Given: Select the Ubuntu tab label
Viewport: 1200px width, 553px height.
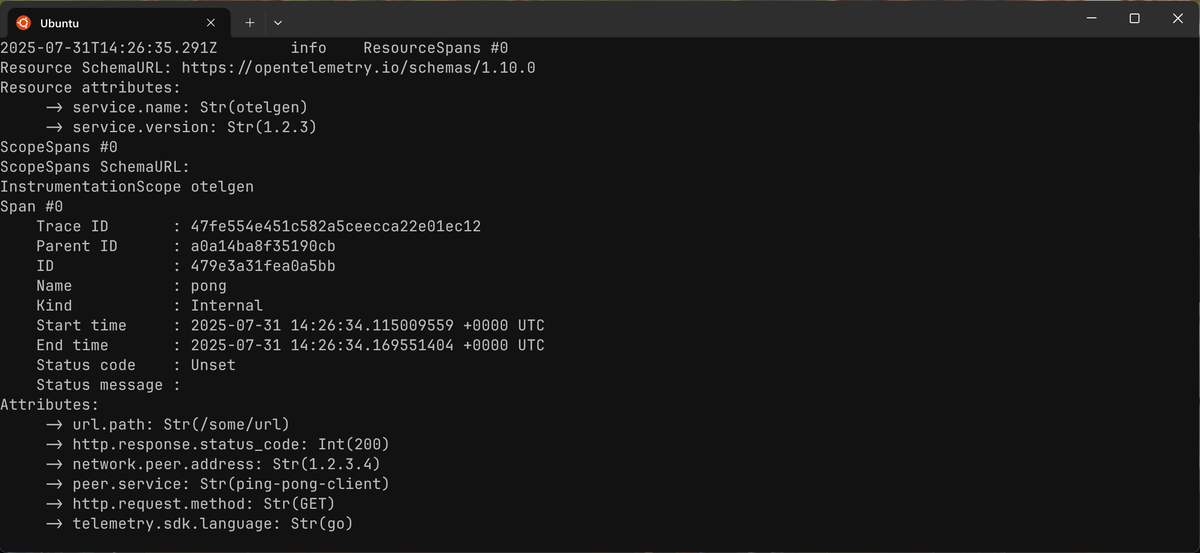Looking at the screenshot, I should (59, 23).
